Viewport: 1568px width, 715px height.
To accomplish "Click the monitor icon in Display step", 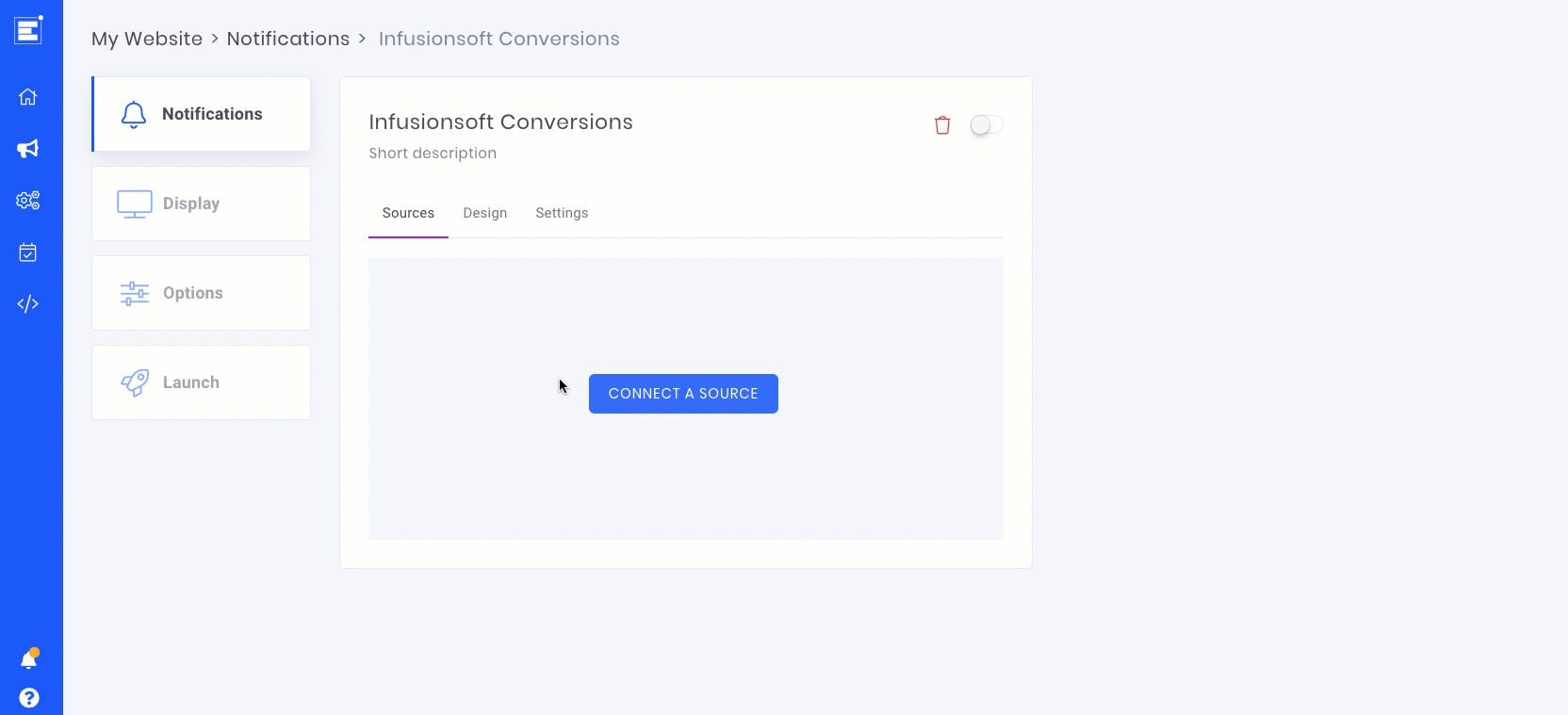I will (x=135, y=204).
